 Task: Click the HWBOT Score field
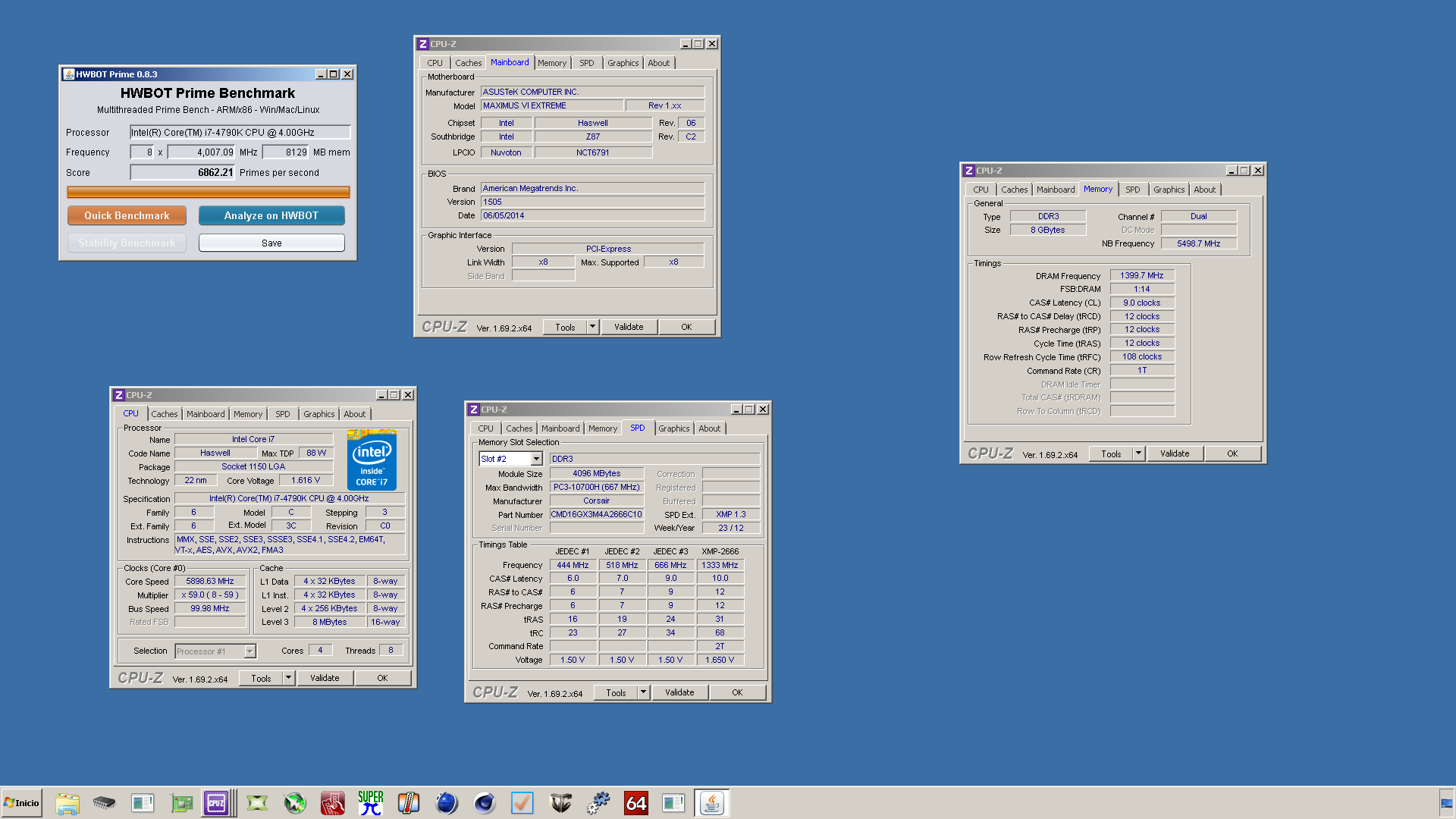[x=183, y=173]
